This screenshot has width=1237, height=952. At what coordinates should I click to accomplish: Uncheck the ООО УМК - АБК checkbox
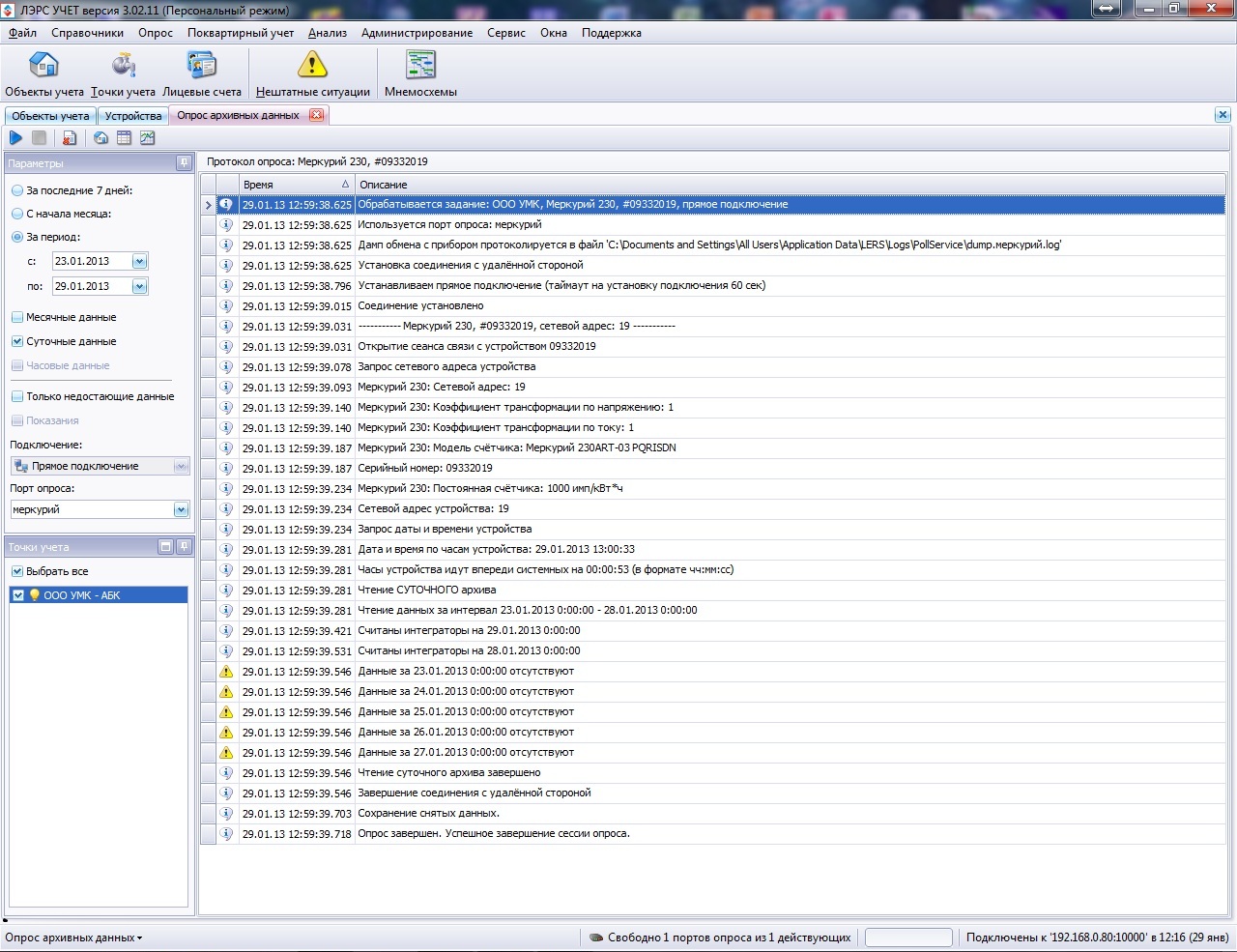tap(18, 595)
